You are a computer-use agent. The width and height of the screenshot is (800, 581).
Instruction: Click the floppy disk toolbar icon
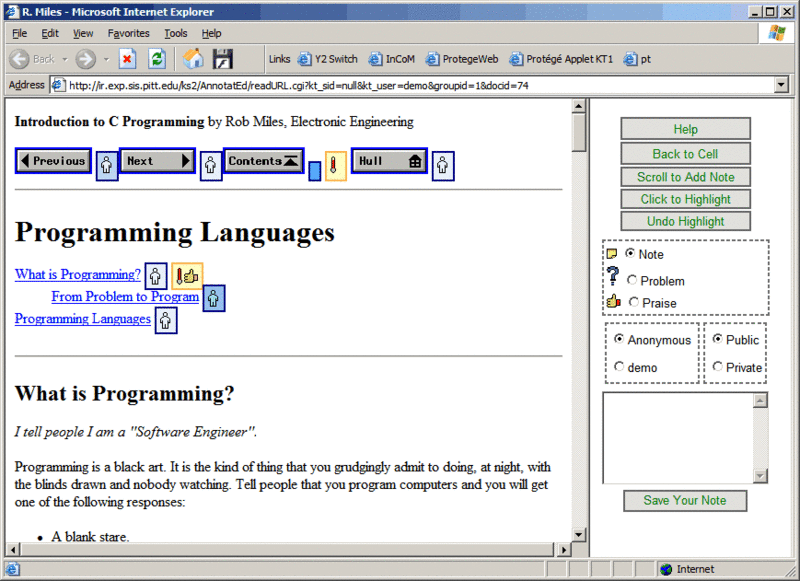coord(222,59)
